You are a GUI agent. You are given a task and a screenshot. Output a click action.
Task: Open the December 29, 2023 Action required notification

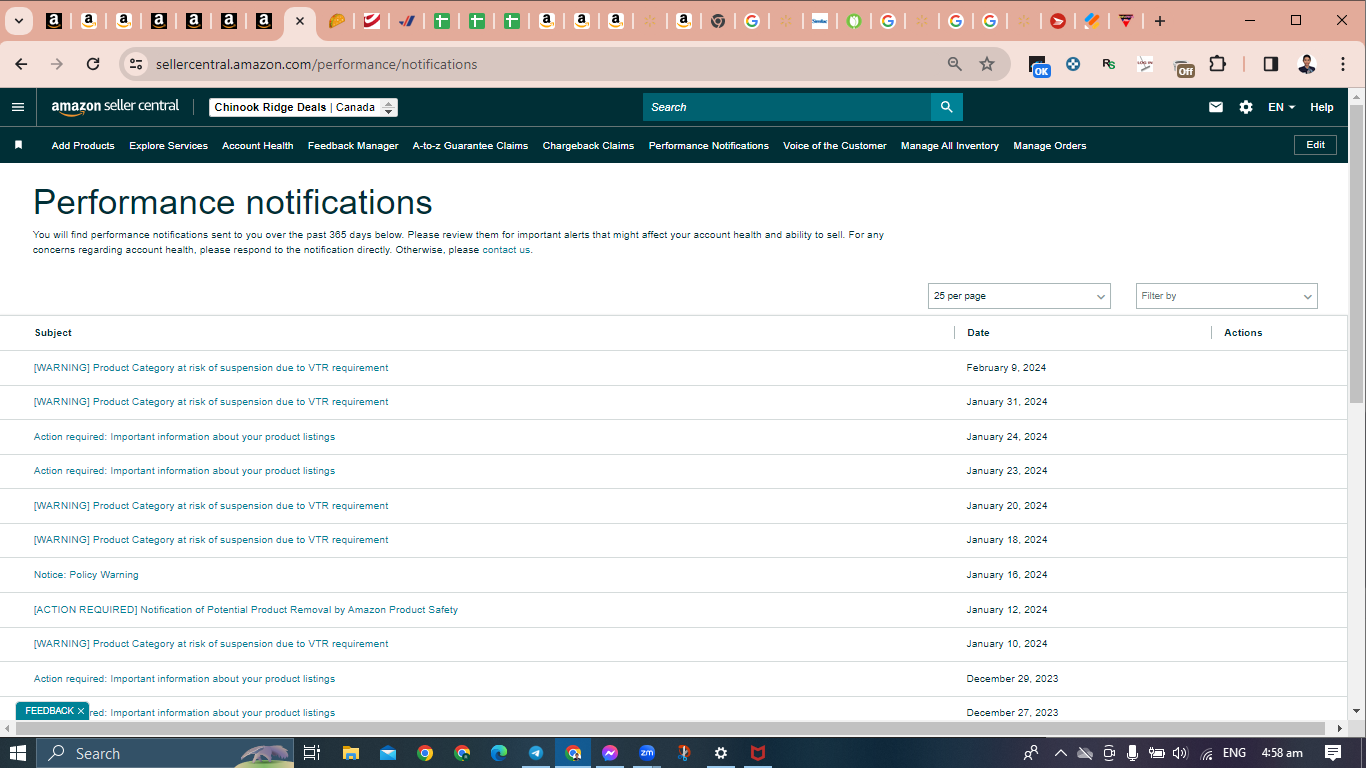pos(184,679)
